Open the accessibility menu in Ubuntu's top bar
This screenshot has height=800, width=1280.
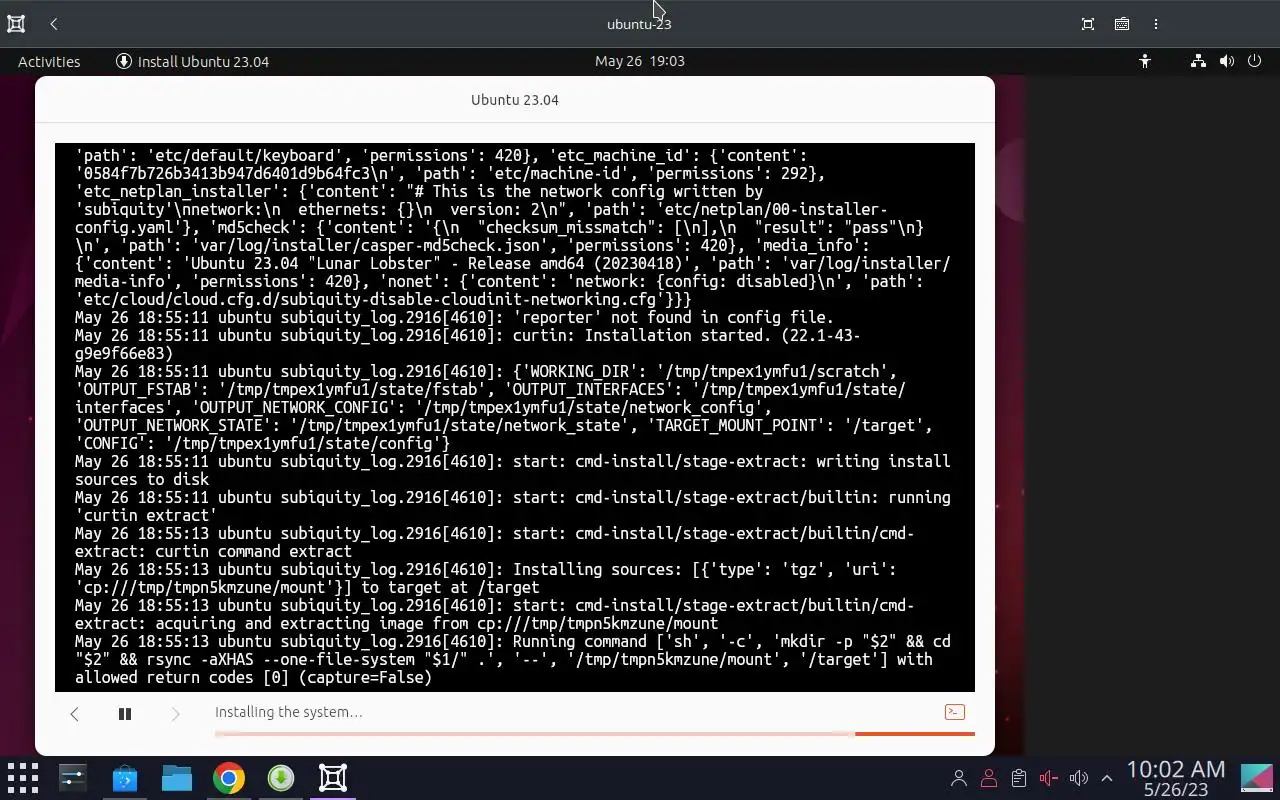[x=1145, y=61]
